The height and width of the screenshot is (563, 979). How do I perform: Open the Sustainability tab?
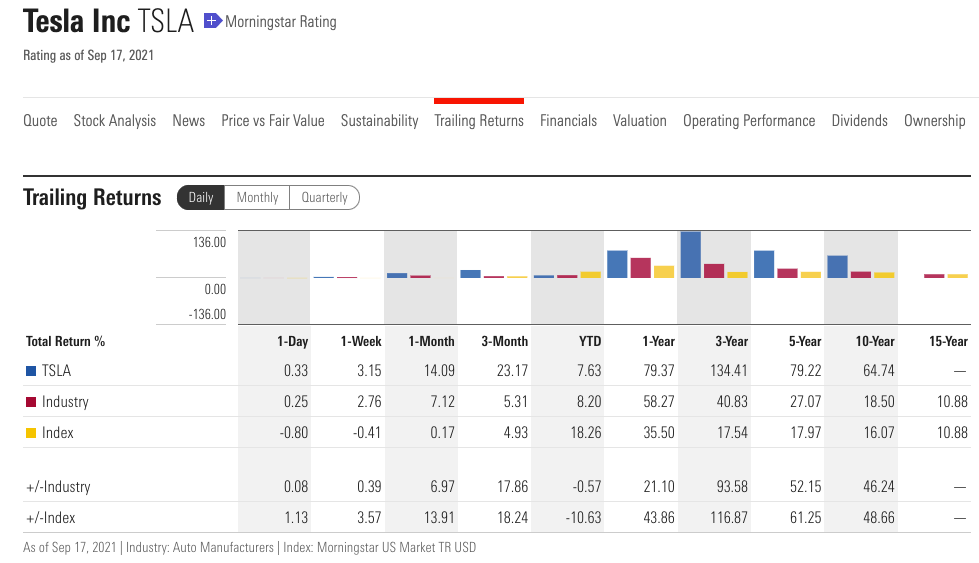coord(380,120)
